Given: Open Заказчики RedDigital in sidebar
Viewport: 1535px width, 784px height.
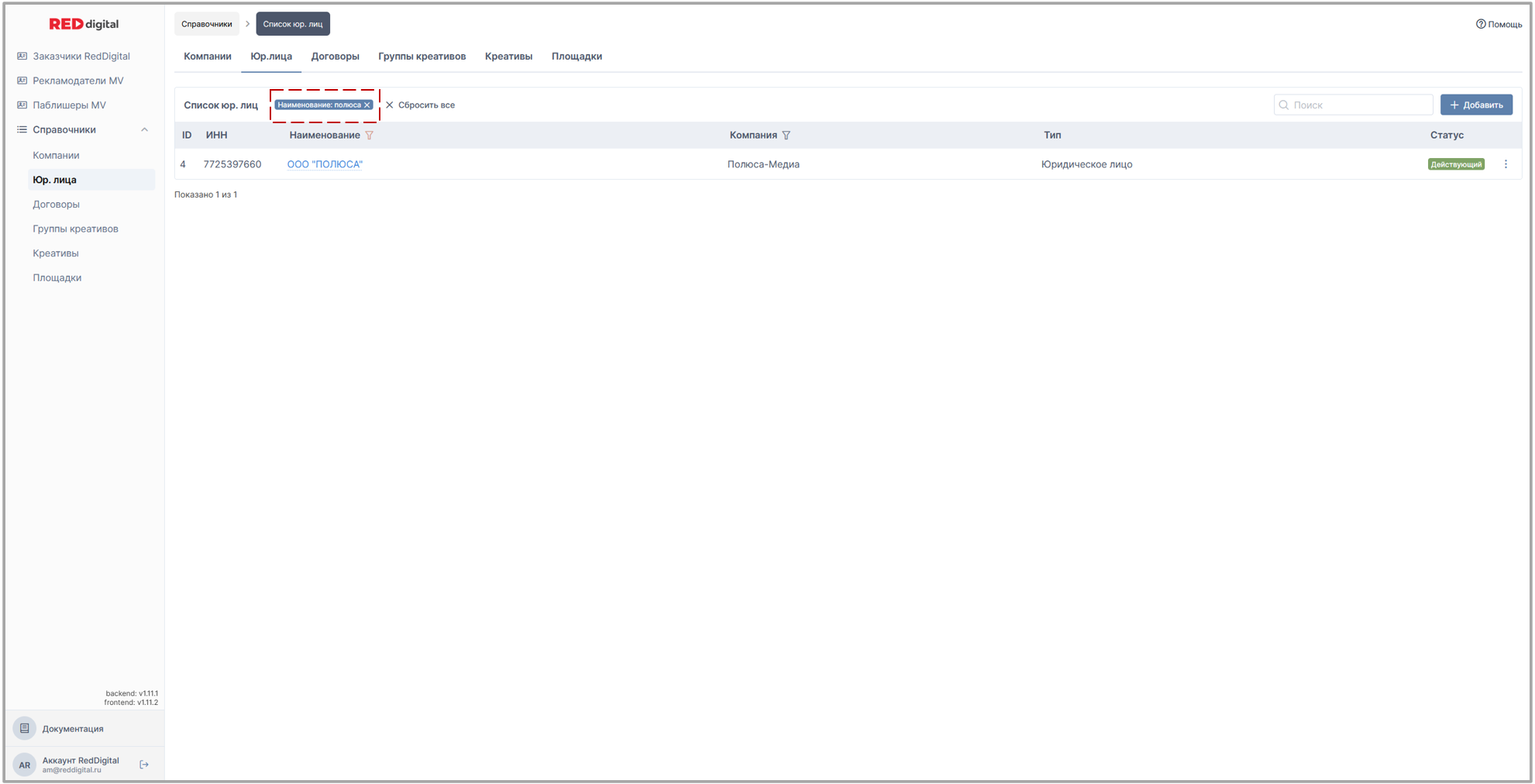Looking at the screenshot, I should tap(81, 57).
